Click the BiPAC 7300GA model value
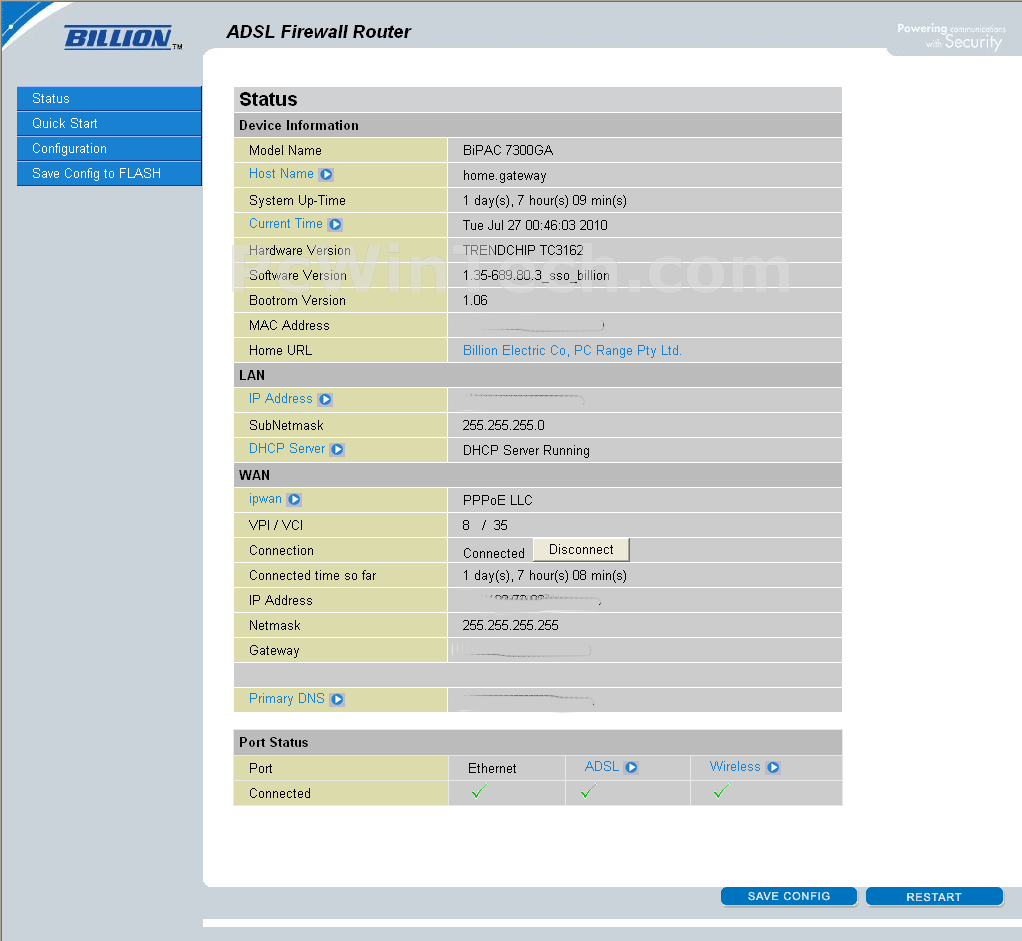Viewport: 1022px width, 941px height. [508, 151]
